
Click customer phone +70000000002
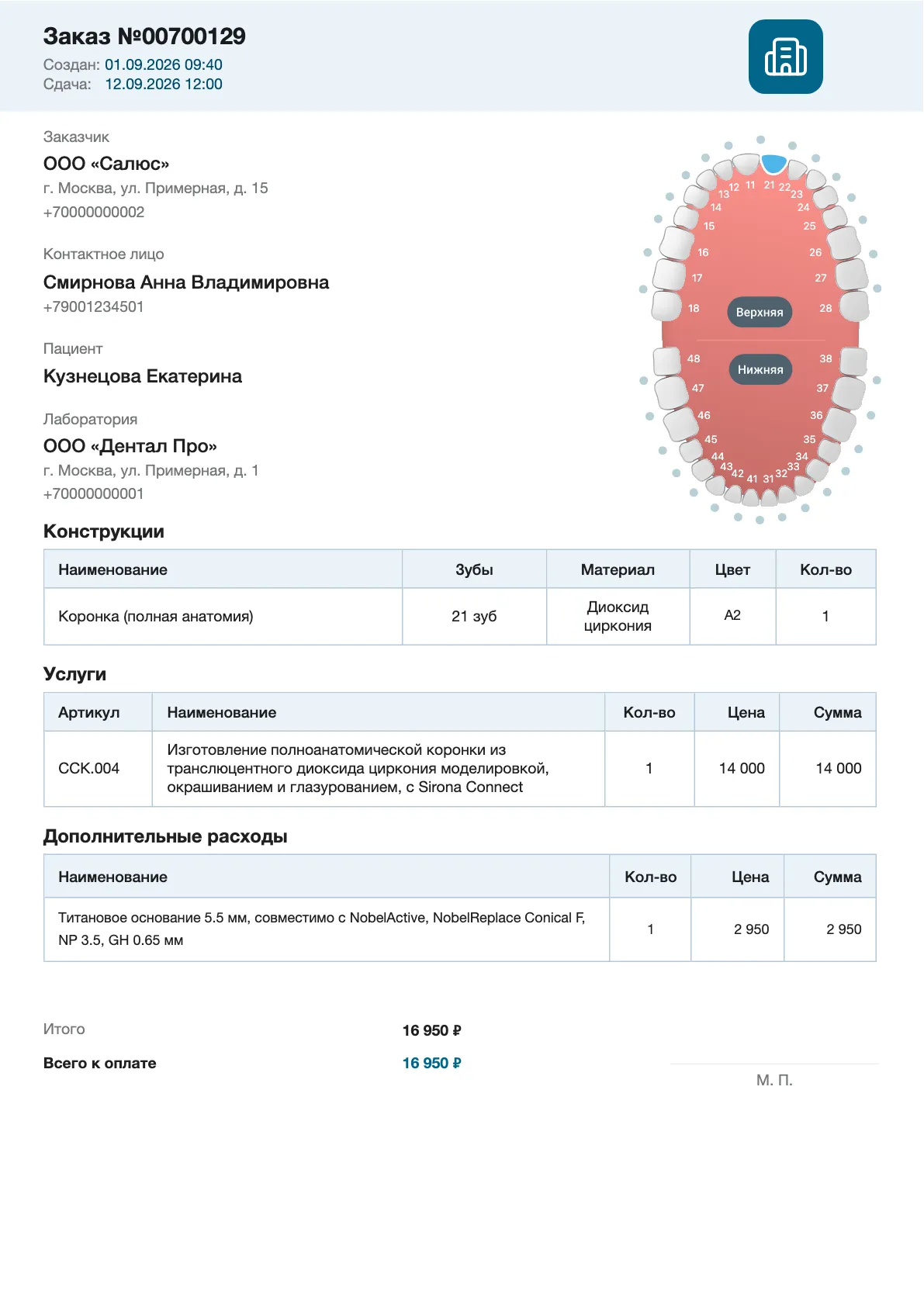94,212
